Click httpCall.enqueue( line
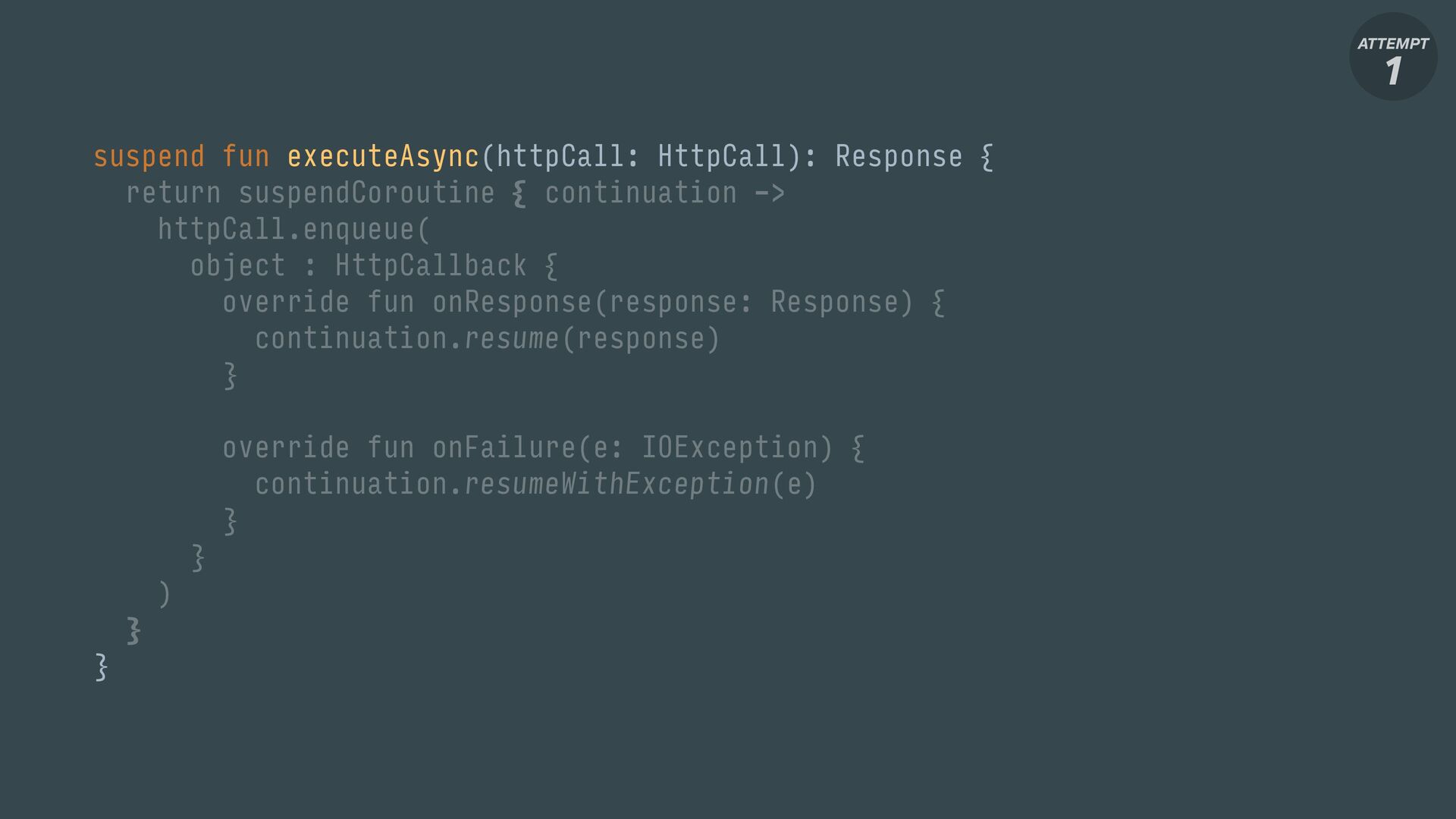The image size is (1456, 819). tap(294, 230)
